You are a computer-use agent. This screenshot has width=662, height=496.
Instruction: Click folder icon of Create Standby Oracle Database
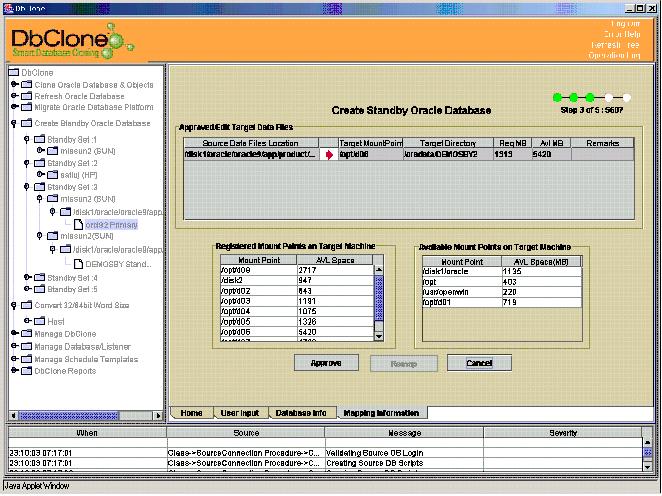(x=27, y=123)
